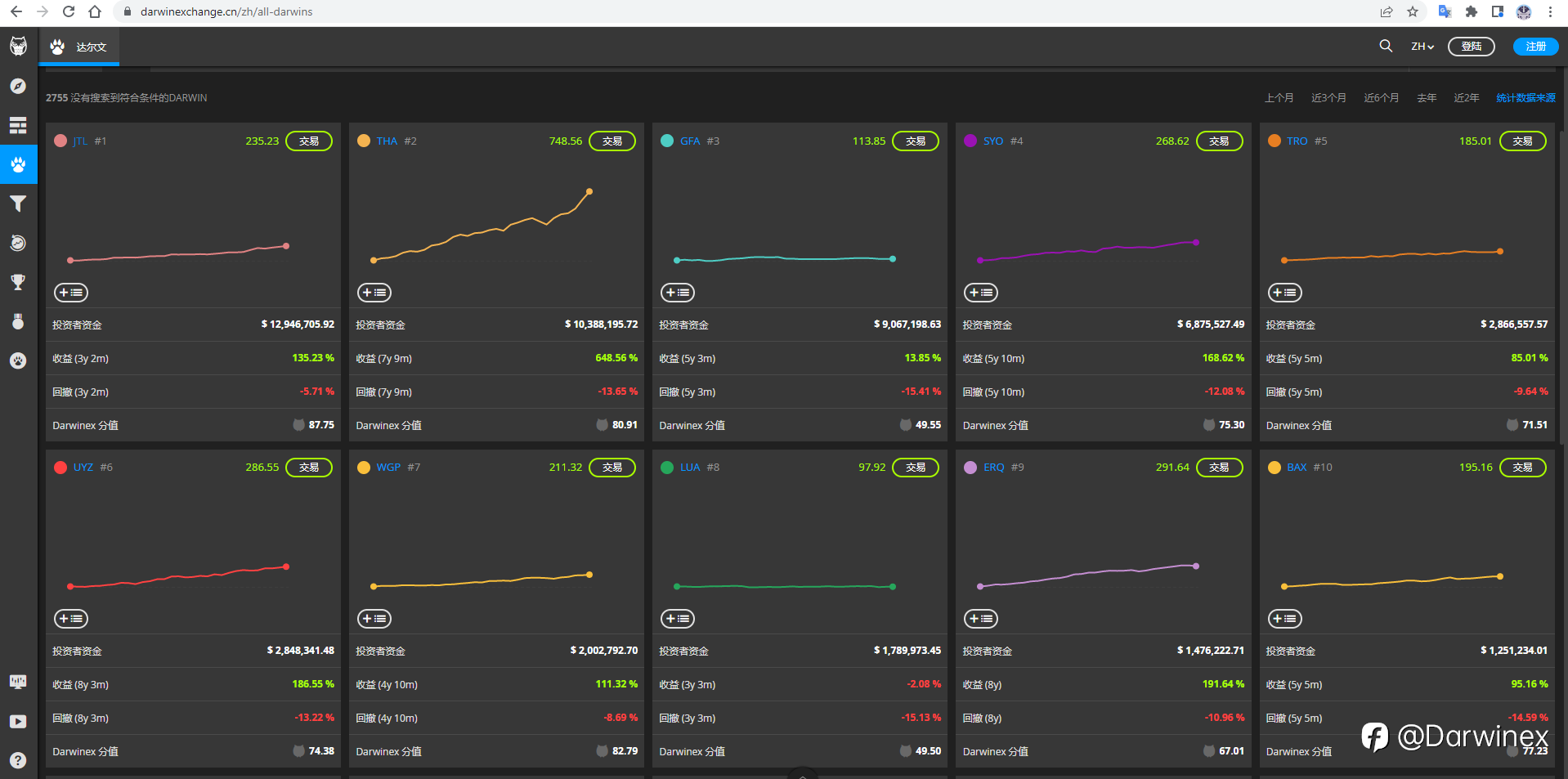Open 统计数据来源 link
The height and width of the screenshot is (779, 1568).
tap(1525, 98)
